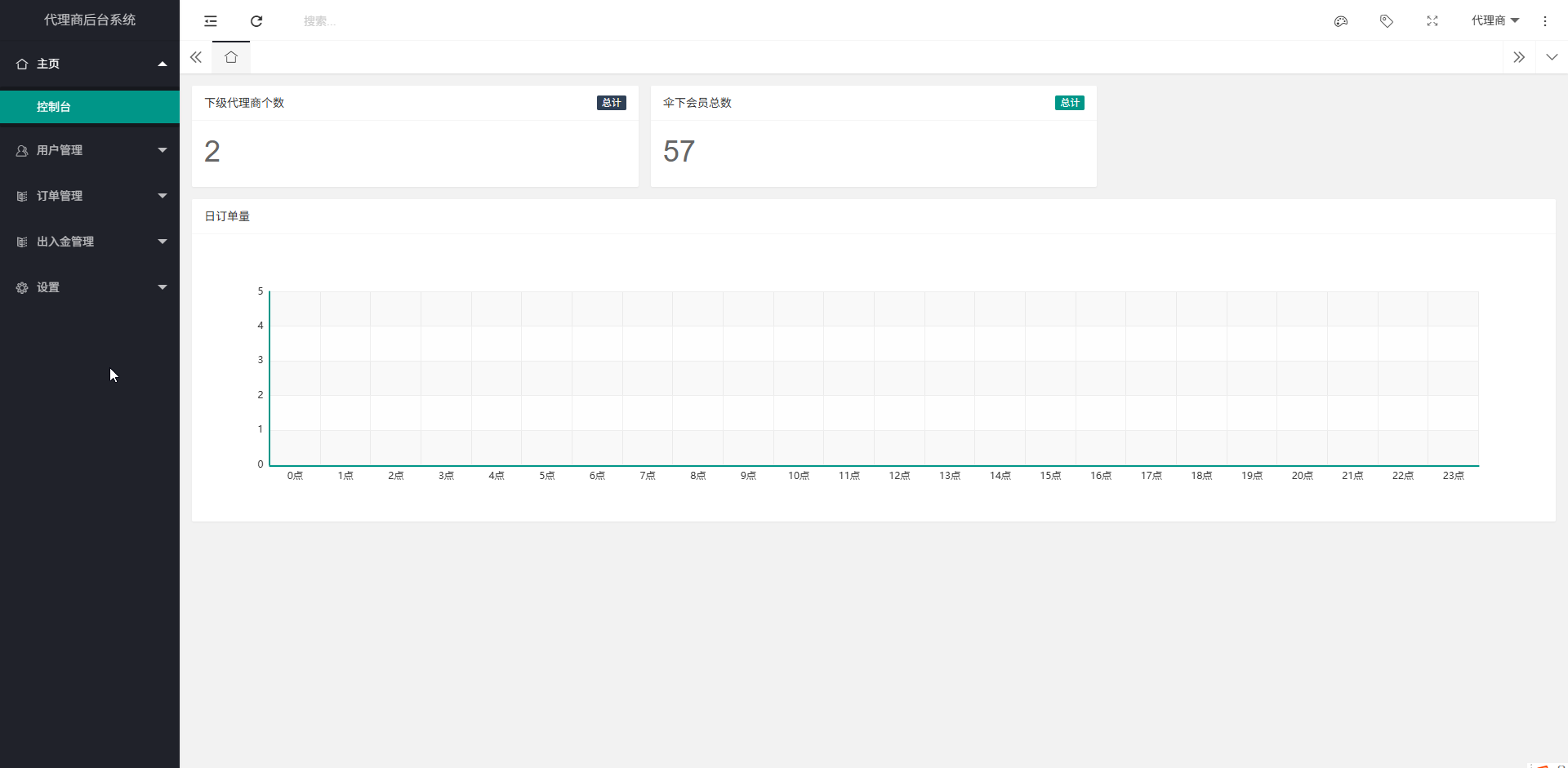Select the 控制台 menu item
Image resolution: width=1568 pixels, height=768 pixels.
coord(54,107)
